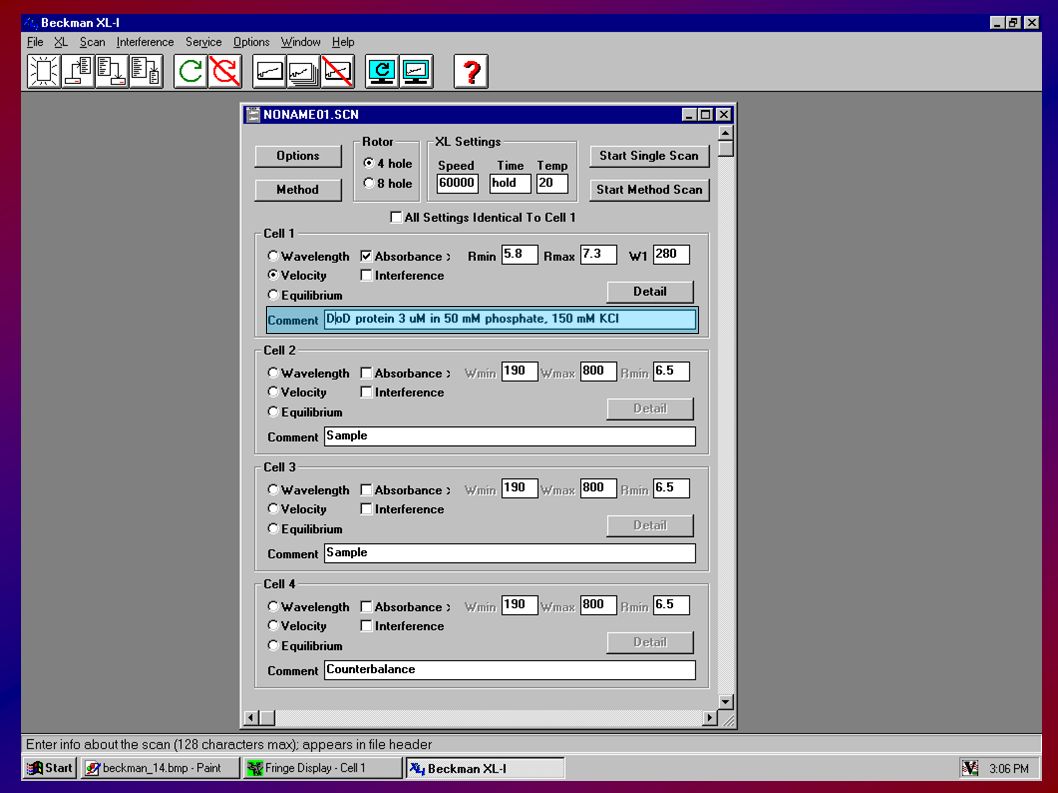The image size is (1058, 793).
Task: Enable Interference for Cell 2
Action: click(366, 392)
